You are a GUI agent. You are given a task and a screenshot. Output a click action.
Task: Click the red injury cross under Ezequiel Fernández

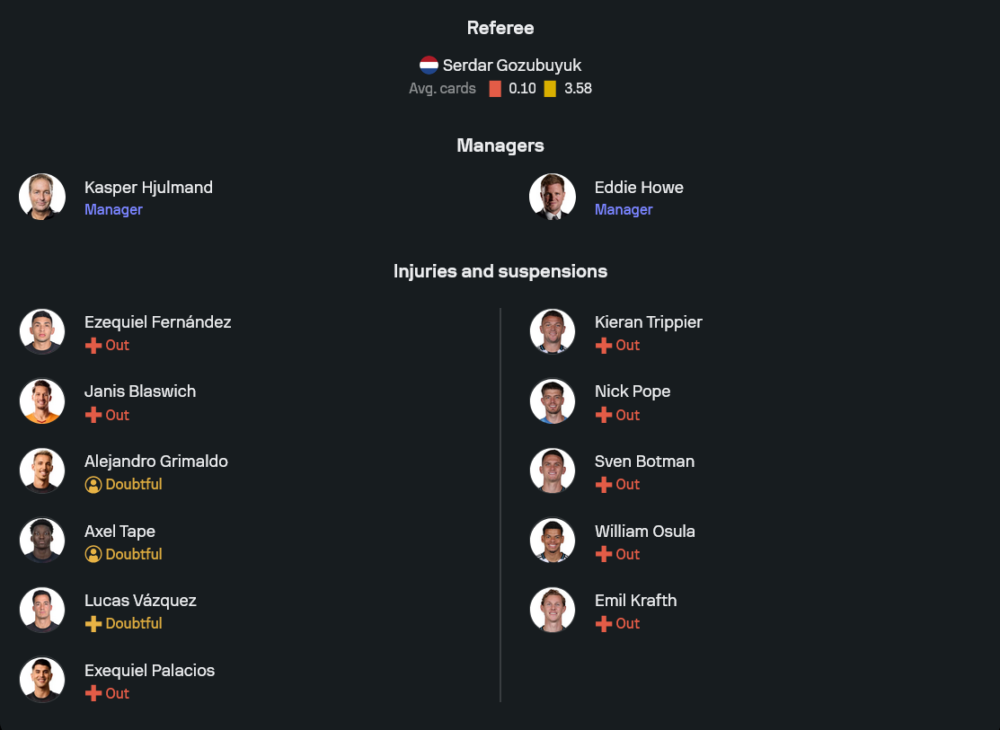(x=93, y=346)
